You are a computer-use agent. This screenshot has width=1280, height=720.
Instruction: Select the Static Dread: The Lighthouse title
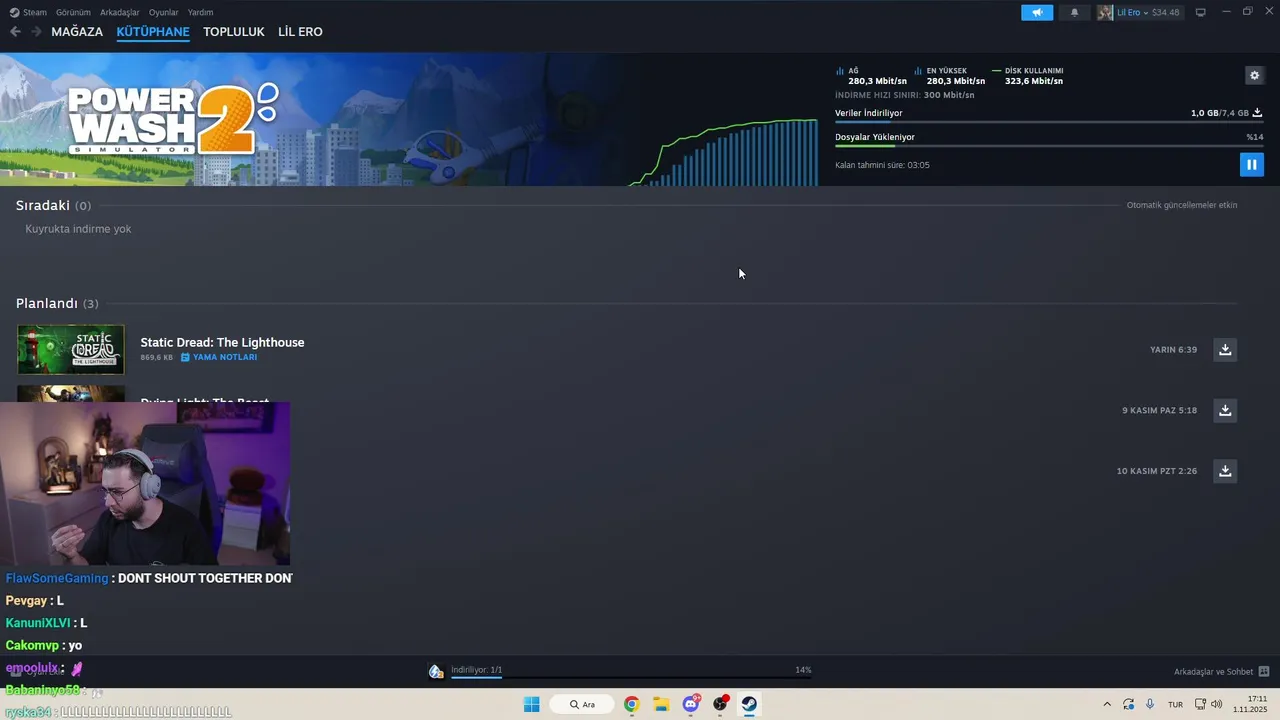[222, 342]
